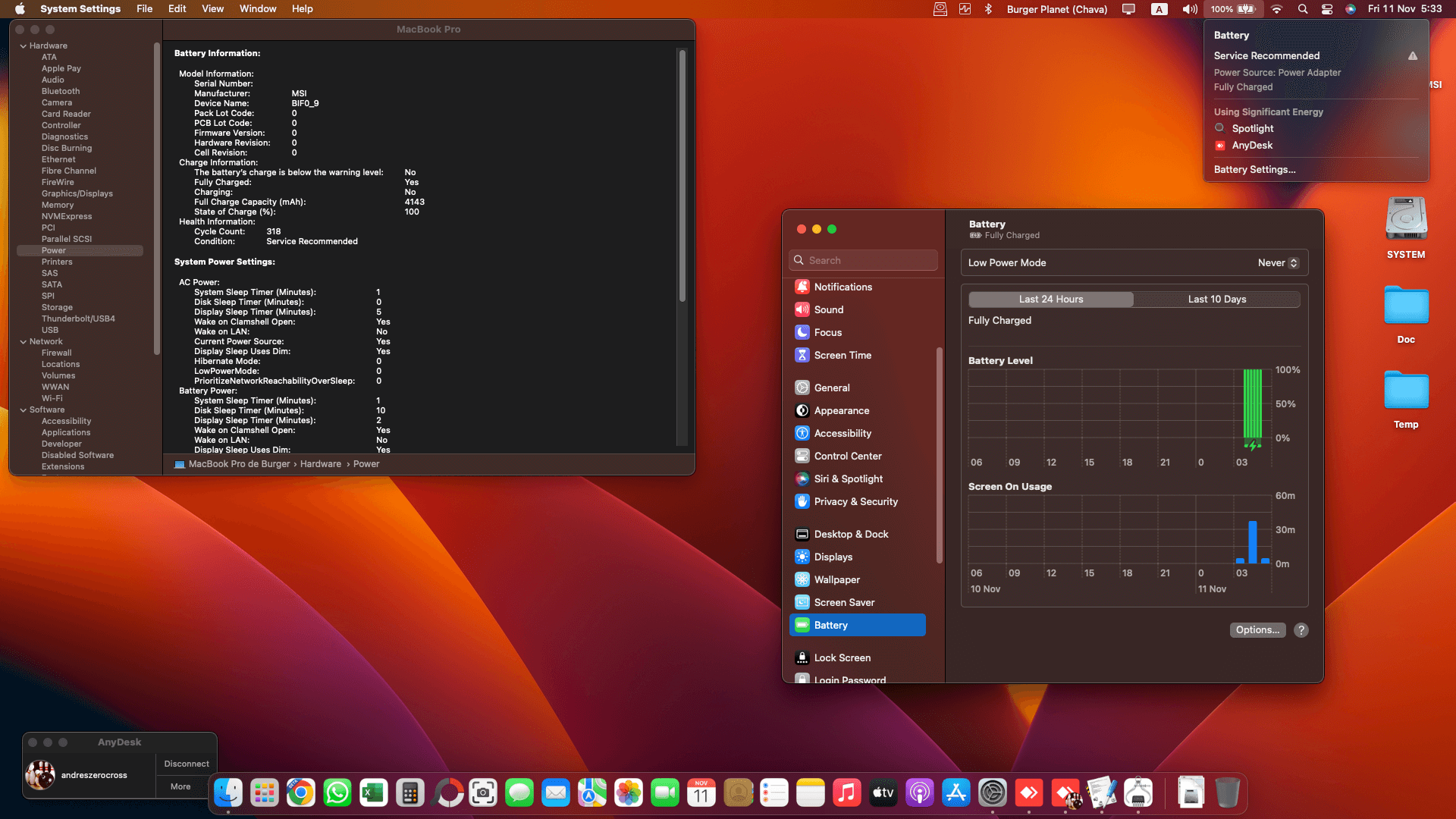
Task: Select Wi-Fi in System Information sidebar
Action: click(x=52, y=399)
